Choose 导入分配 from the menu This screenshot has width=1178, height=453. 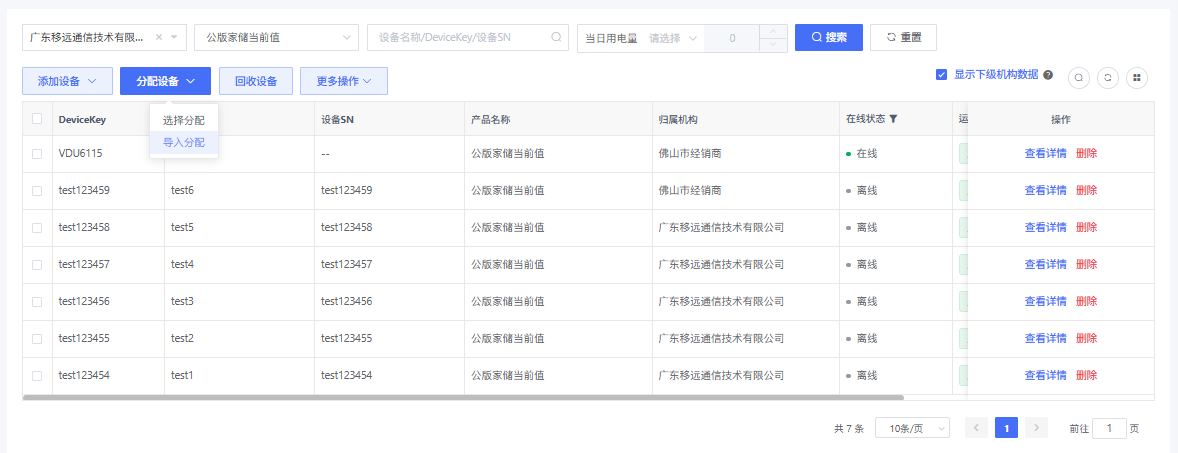pyautogui.click(x=184, y=143)
